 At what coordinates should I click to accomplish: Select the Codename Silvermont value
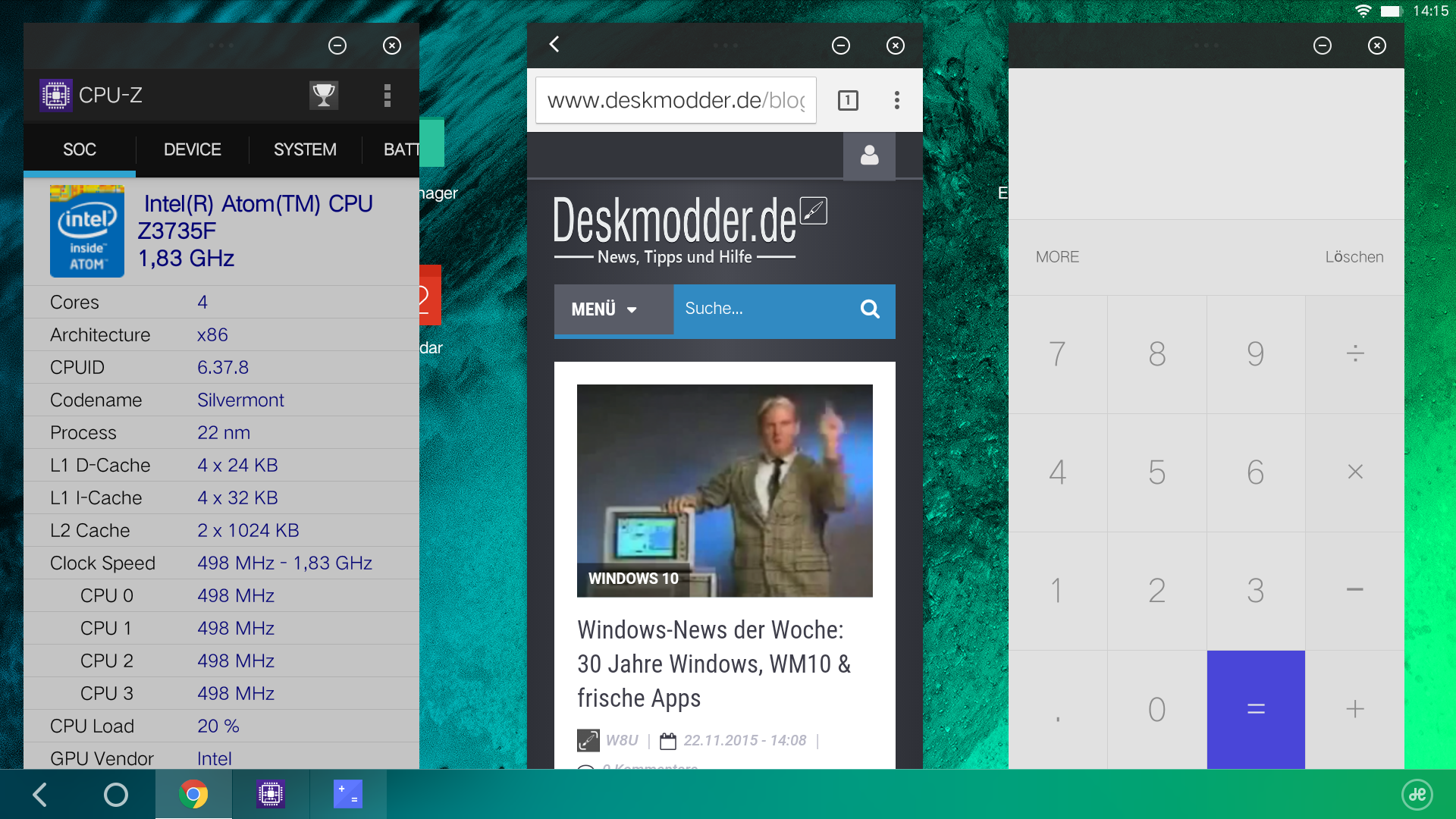coord(240,400)
